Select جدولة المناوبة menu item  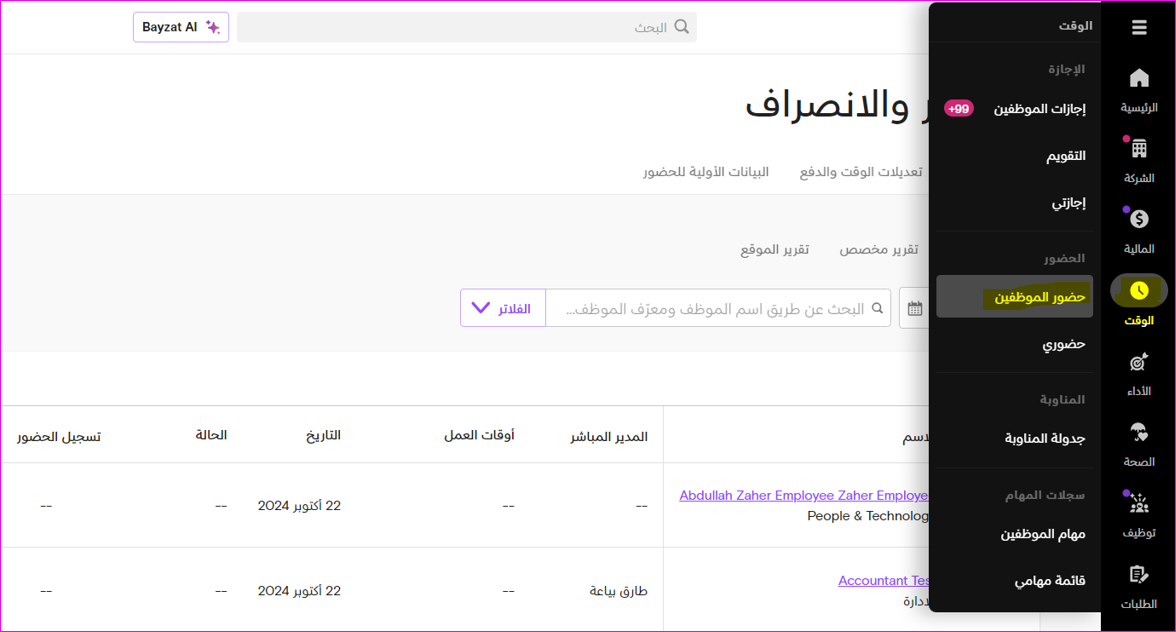tap(1044, 439)
